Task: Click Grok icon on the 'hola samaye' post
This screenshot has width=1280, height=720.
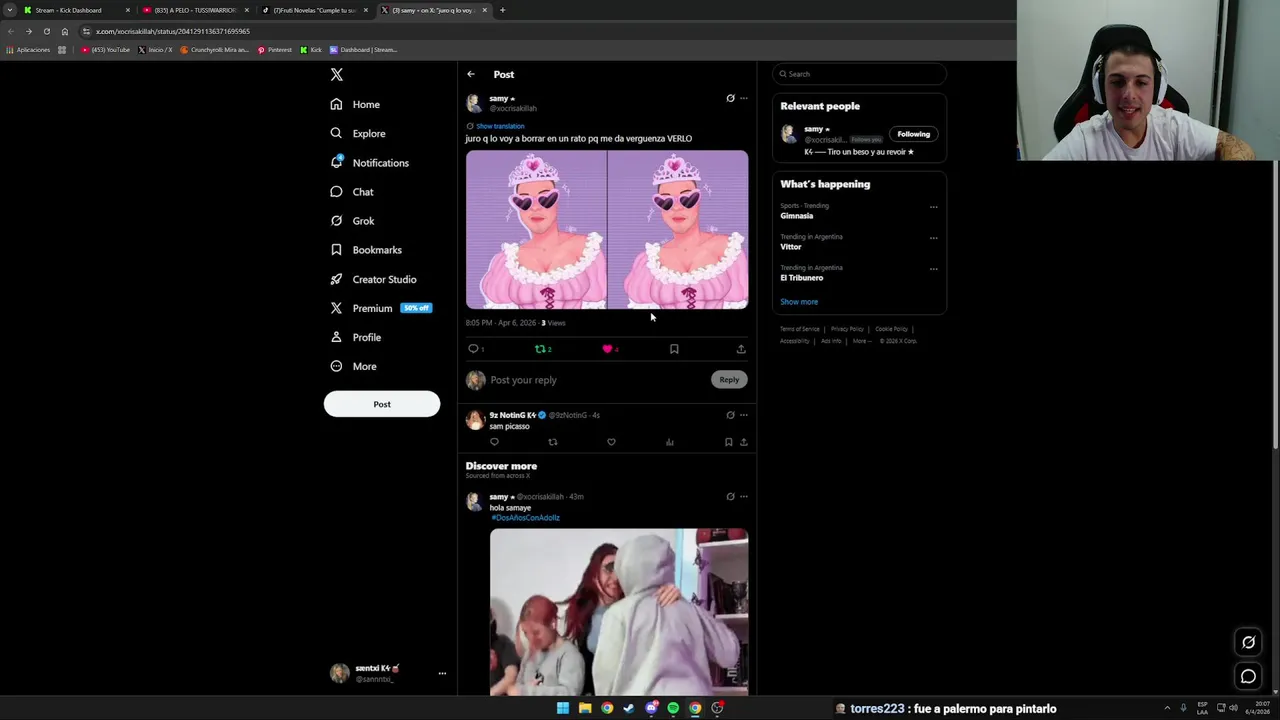Action: pyautogui.click(x=730, y=497)
